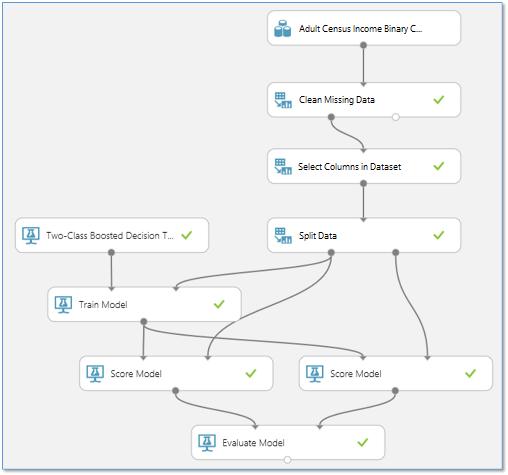Viewport: 508px width, 475px height.
Task: Click the output port of Two-Class Boosted Decision Tree
Action: click(111, 252)
